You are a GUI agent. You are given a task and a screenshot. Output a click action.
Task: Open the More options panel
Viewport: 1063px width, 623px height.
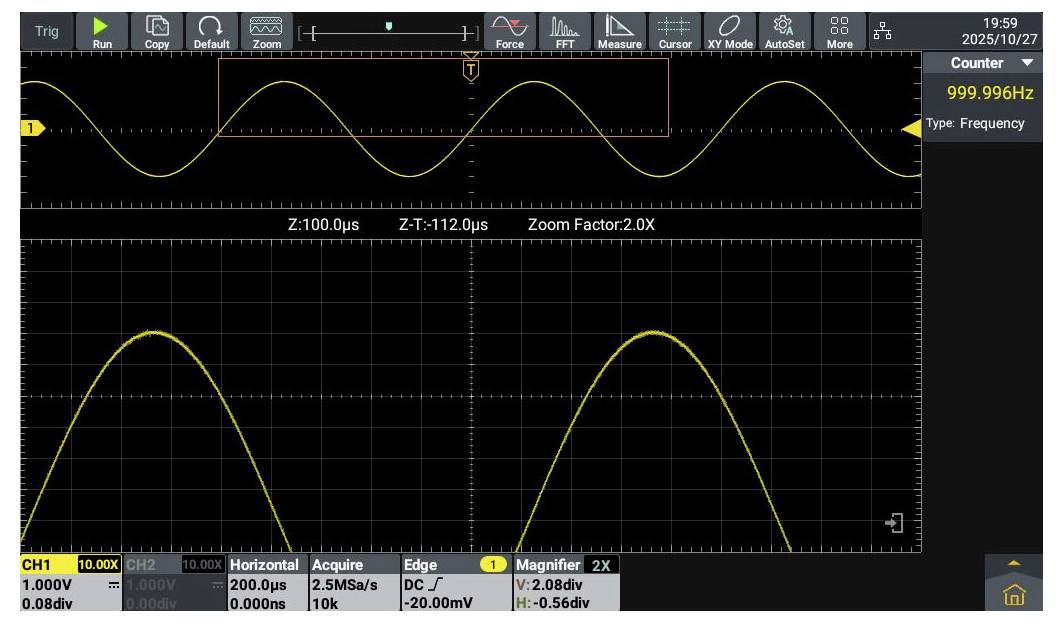click(840, 28)
